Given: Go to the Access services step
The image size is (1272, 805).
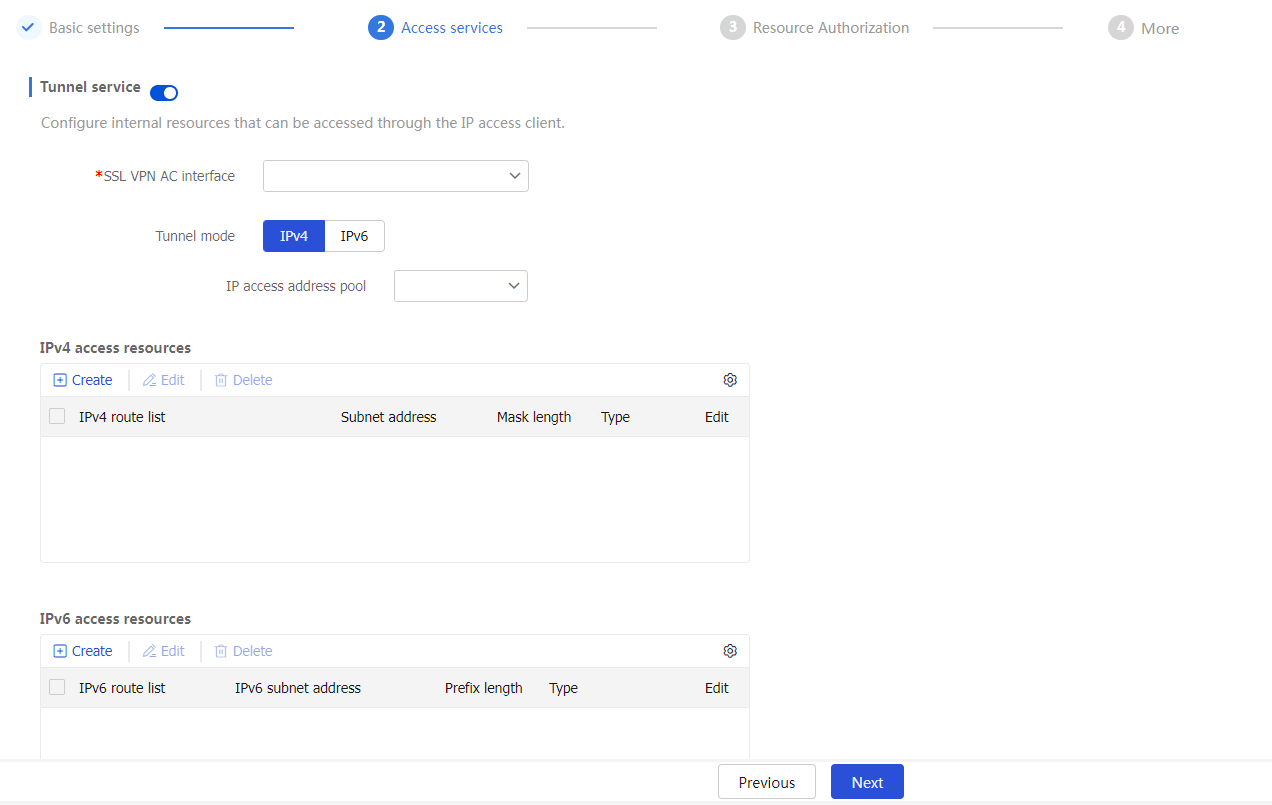Looking at the screenshot, I should [452, 28].
